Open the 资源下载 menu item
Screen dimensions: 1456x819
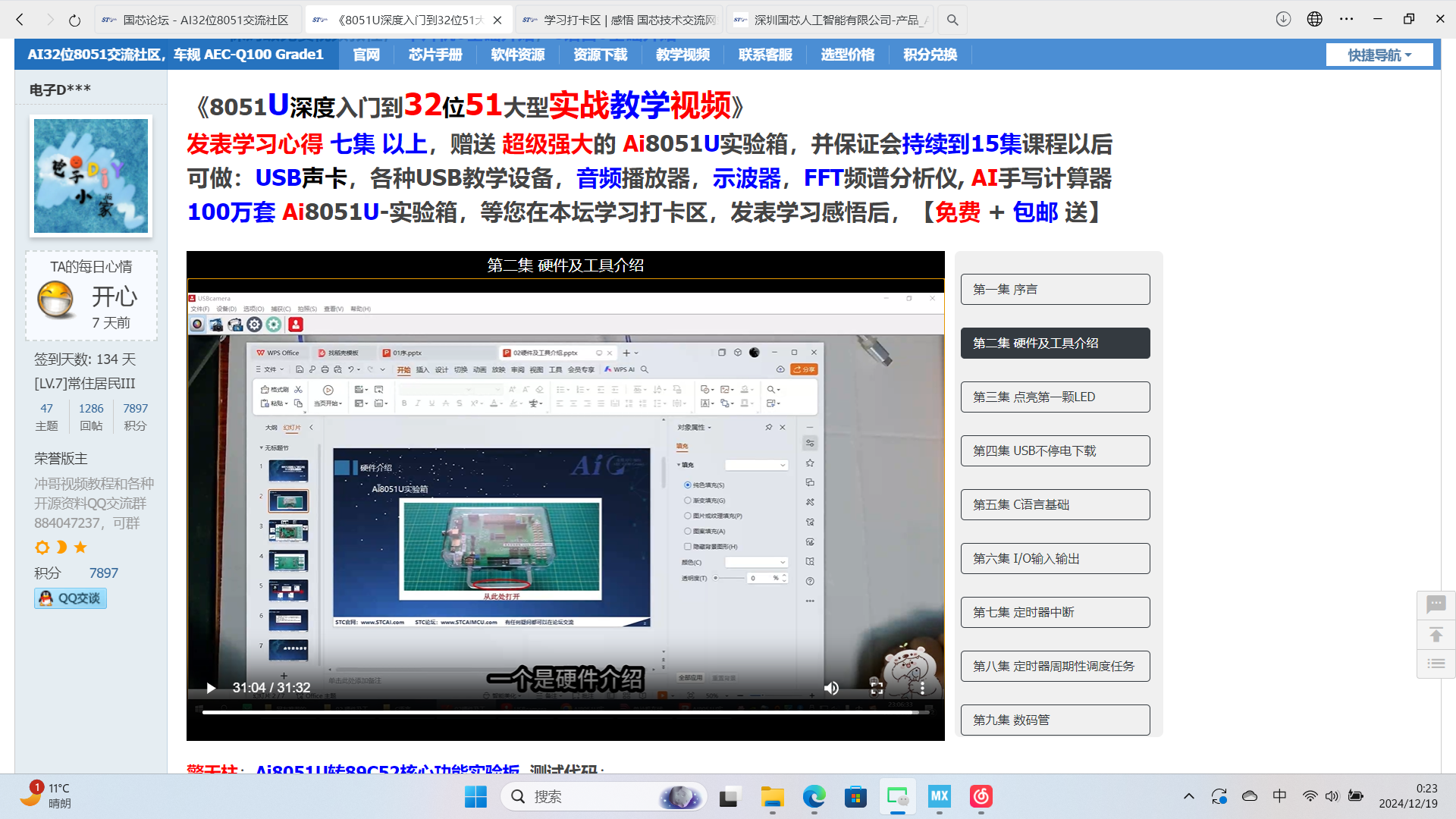[601, 55]
